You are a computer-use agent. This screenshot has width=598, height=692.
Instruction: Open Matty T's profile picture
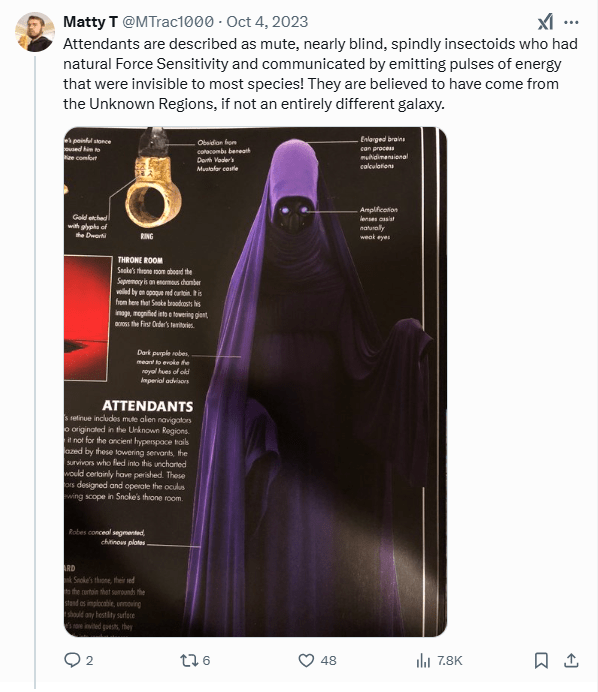coord(35,32)
